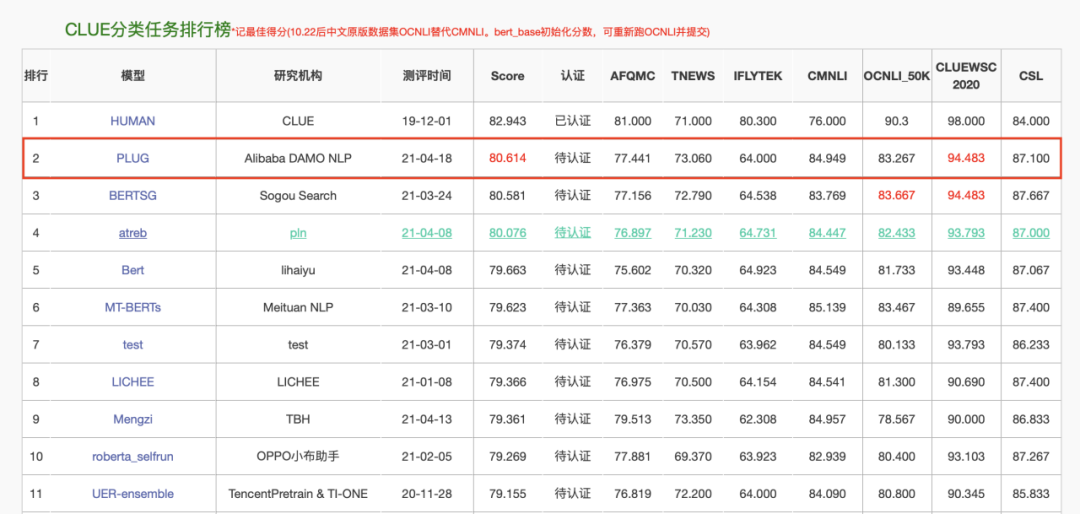Select the TBH institution cell
Image resolution: width=1080 pixels, height=514 pixels.
(298, 419)
